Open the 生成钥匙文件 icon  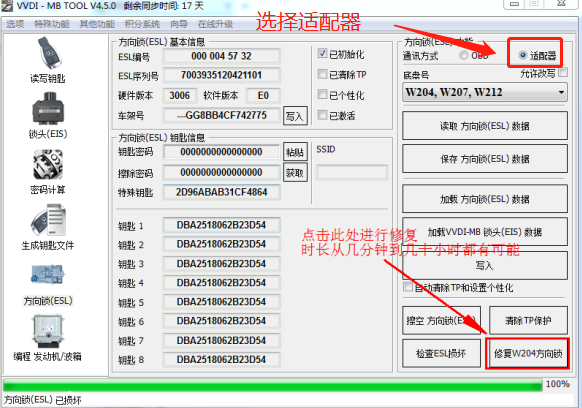point(48,219)
